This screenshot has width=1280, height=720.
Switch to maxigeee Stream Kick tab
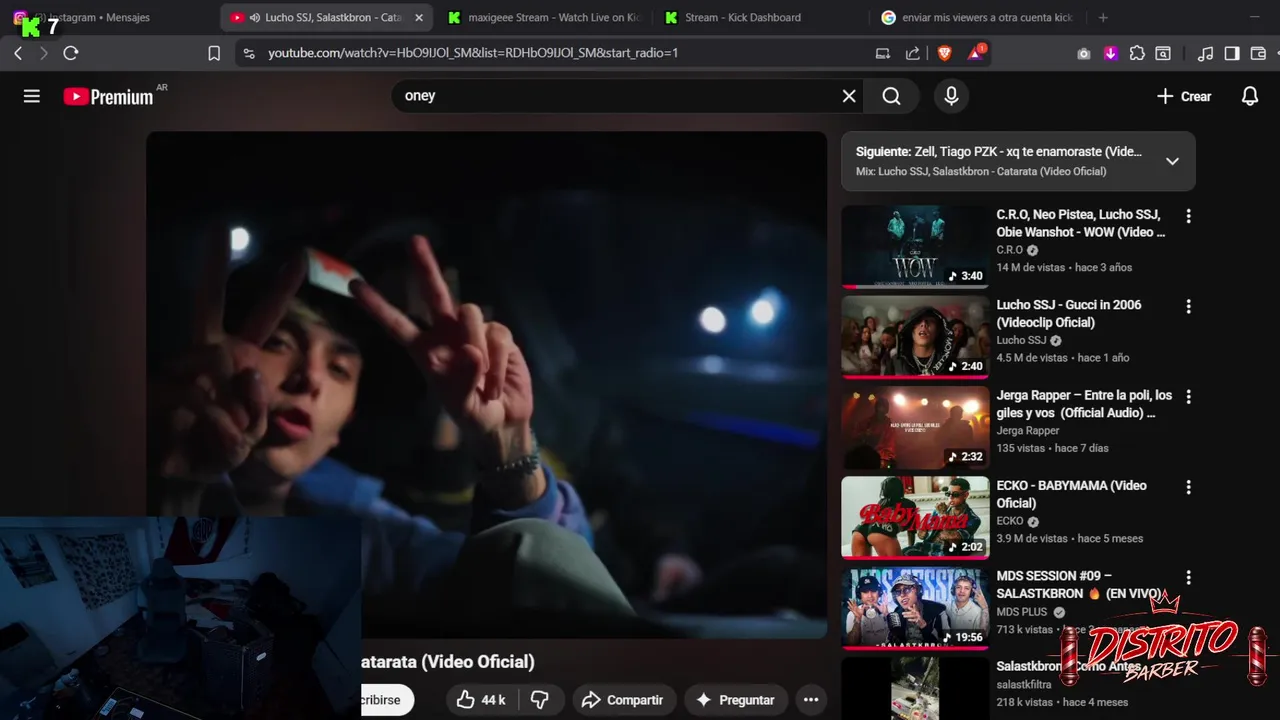coord(544,17)
